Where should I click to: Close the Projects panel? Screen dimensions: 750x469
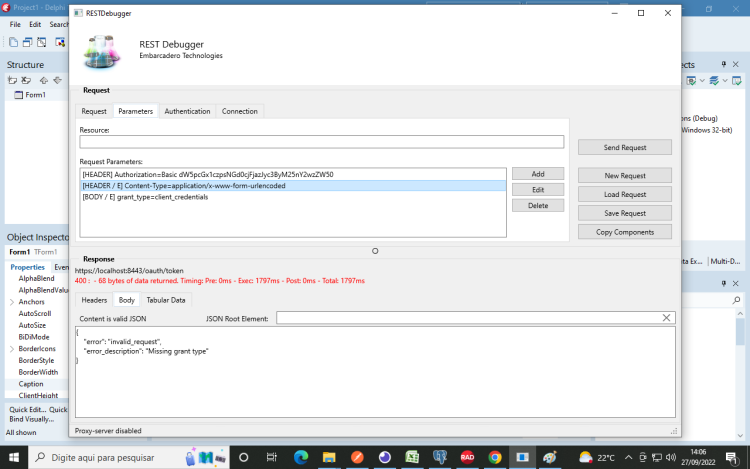736,64
